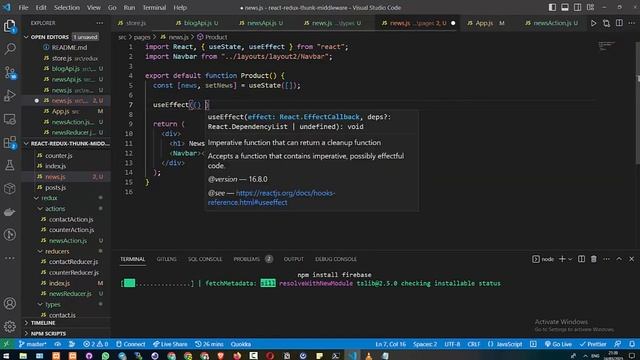
Task: Open the Docker whale view
Action: [x=10, y=212]
